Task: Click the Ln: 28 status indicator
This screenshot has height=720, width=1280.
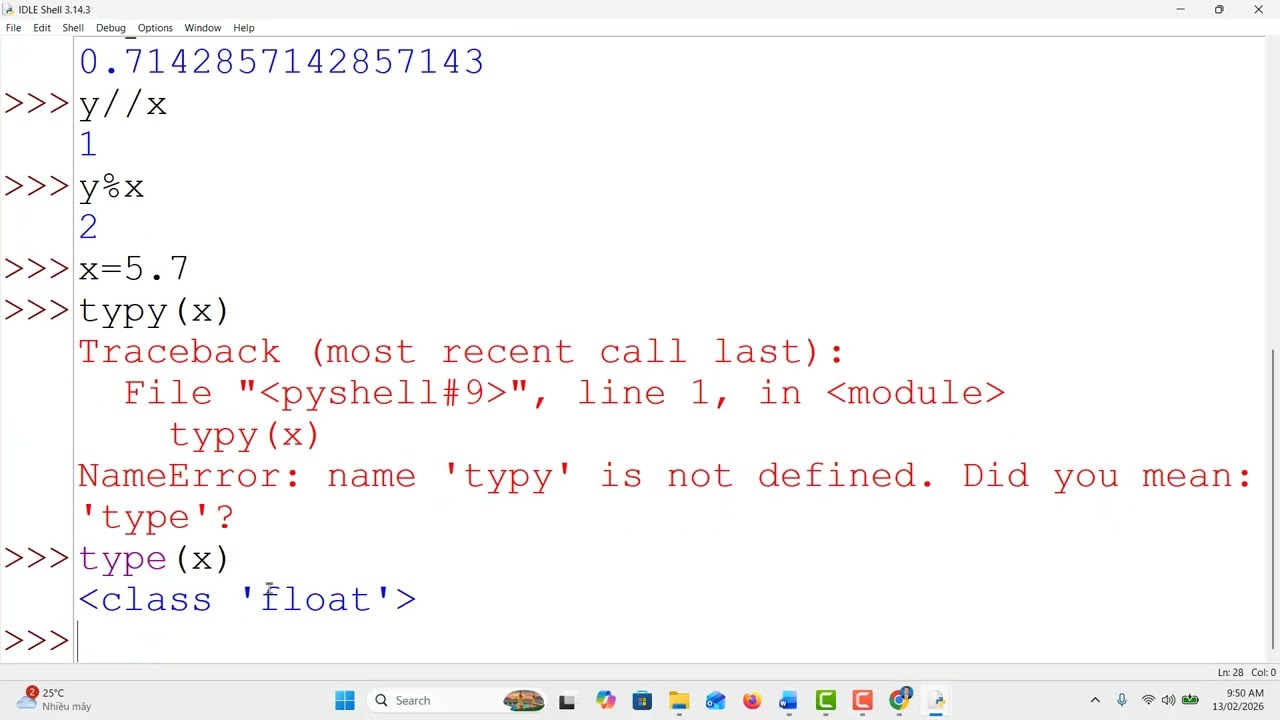Action: pyautogui.click(x=1230, y=673)
